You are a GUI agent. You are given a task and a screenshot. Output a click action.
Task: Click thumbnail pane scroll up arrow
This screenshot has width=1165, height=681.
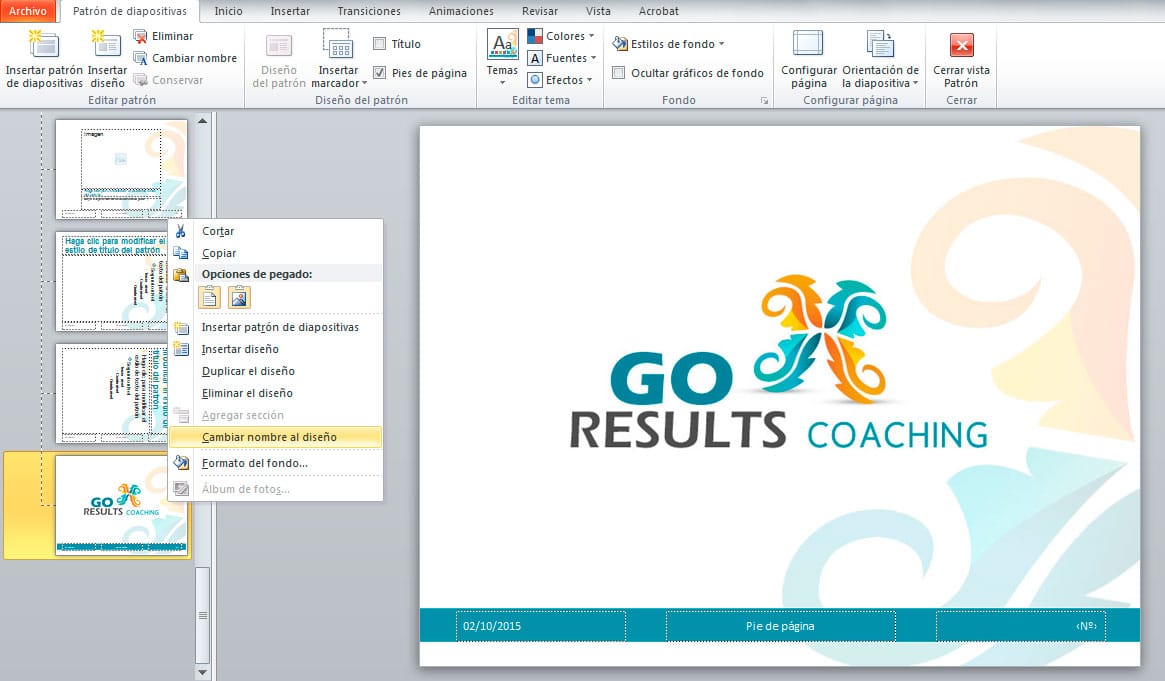202,120
